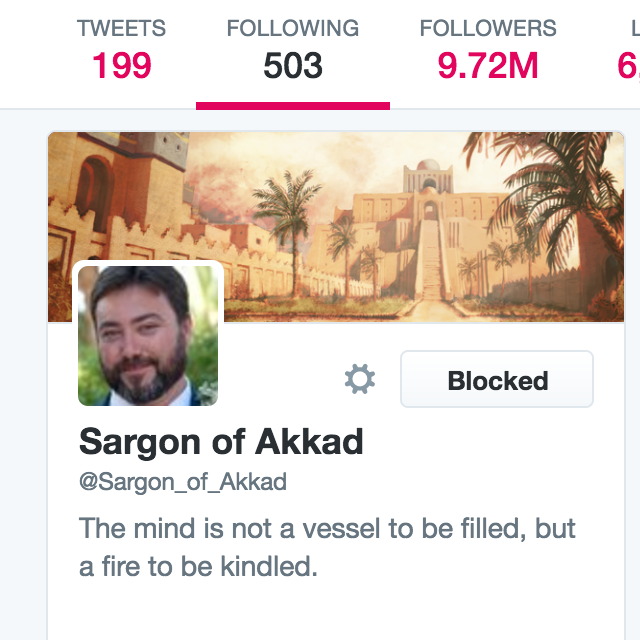Viewport: 640px width, 640px height.
Task: Click the 9.72M followers count
Action: [x=488, y=66]
